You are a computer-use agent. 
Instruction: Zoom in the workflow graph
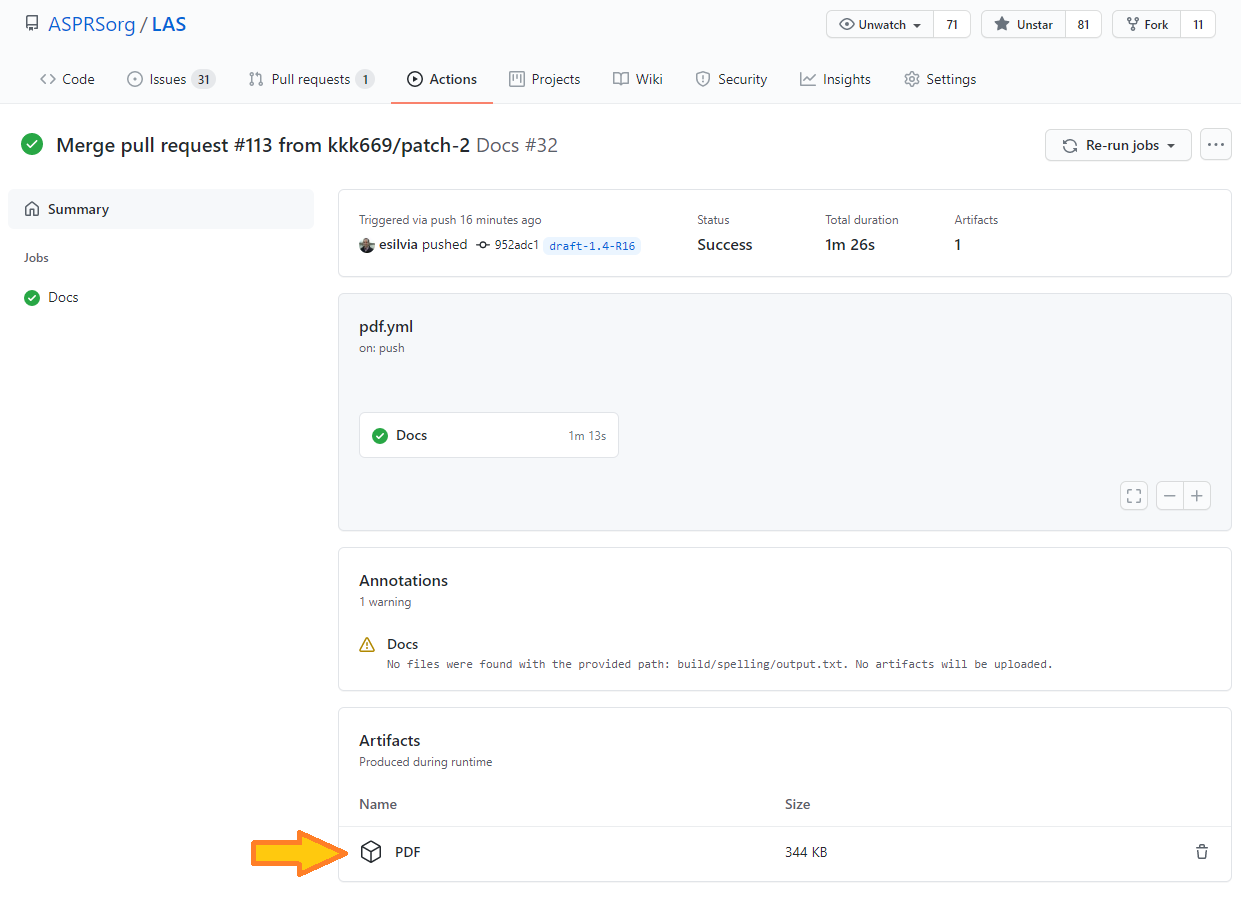point(1197,496)
